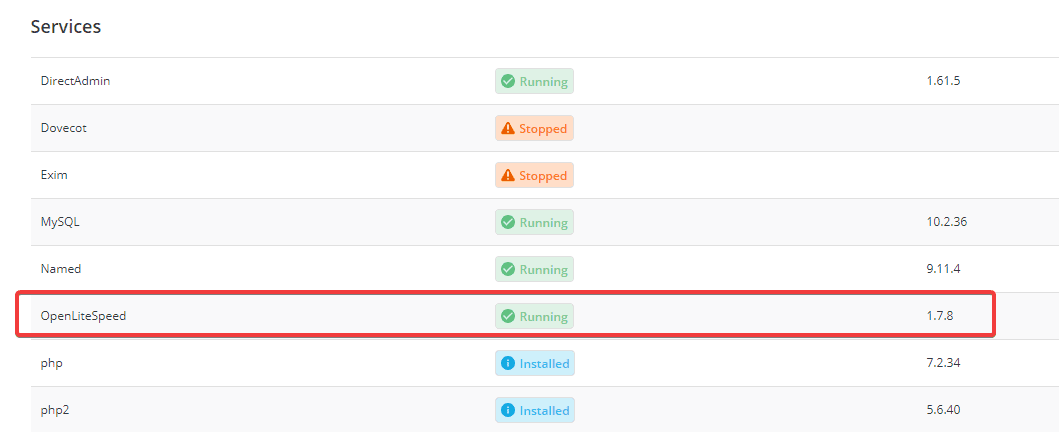1059x432 pixels.
Task: Click the blue info icon for php2
Action: point(508,410)
